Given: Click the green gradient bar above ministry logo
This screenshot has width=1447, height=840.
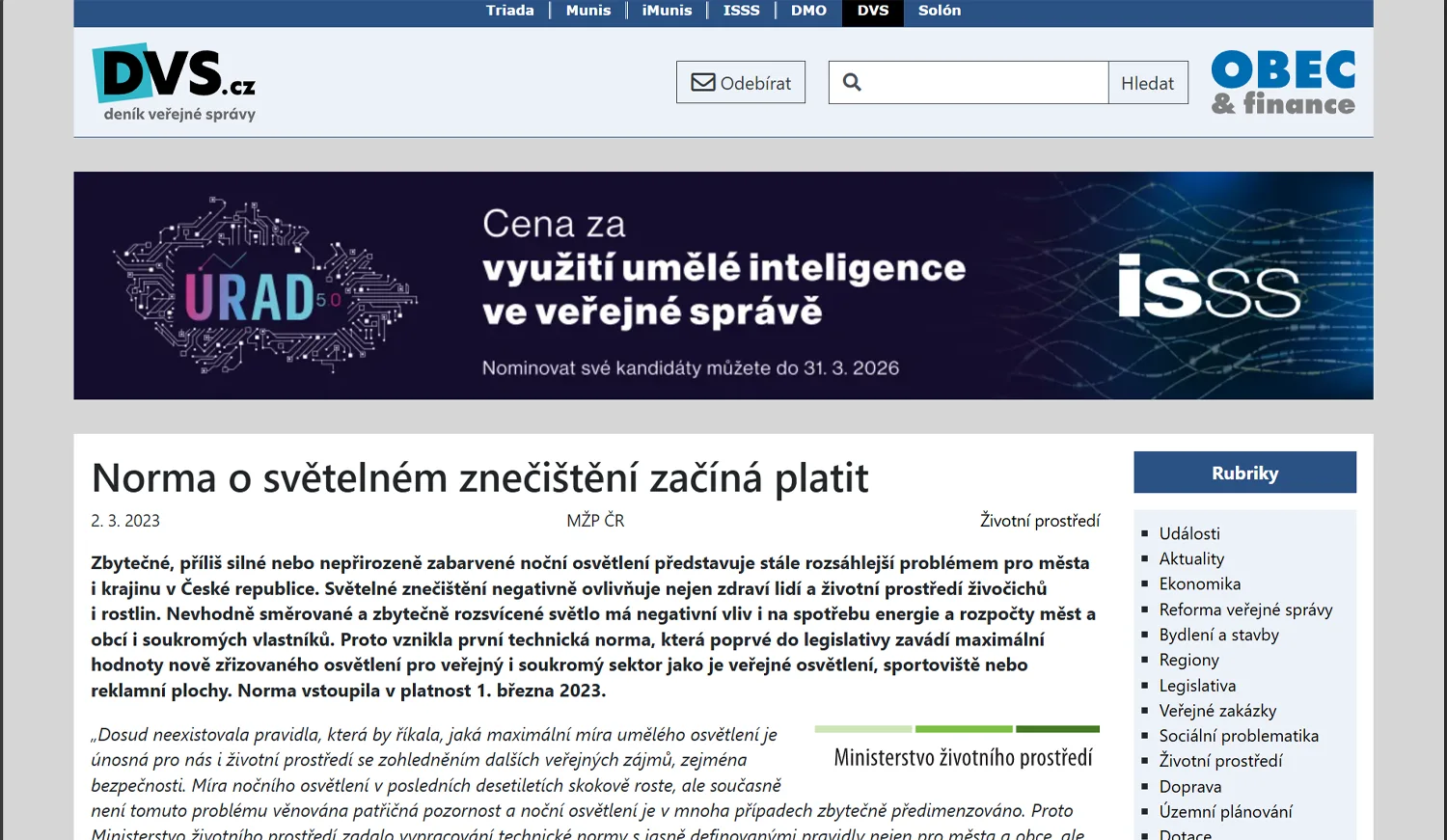Looking at the screenshot, I should tap(956, 729).
